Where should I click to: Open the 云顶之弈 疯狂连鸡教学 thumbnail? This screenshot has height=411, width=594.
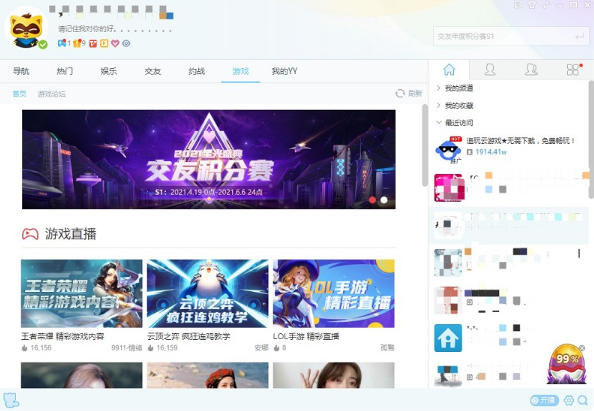click(x=208, y=294)
